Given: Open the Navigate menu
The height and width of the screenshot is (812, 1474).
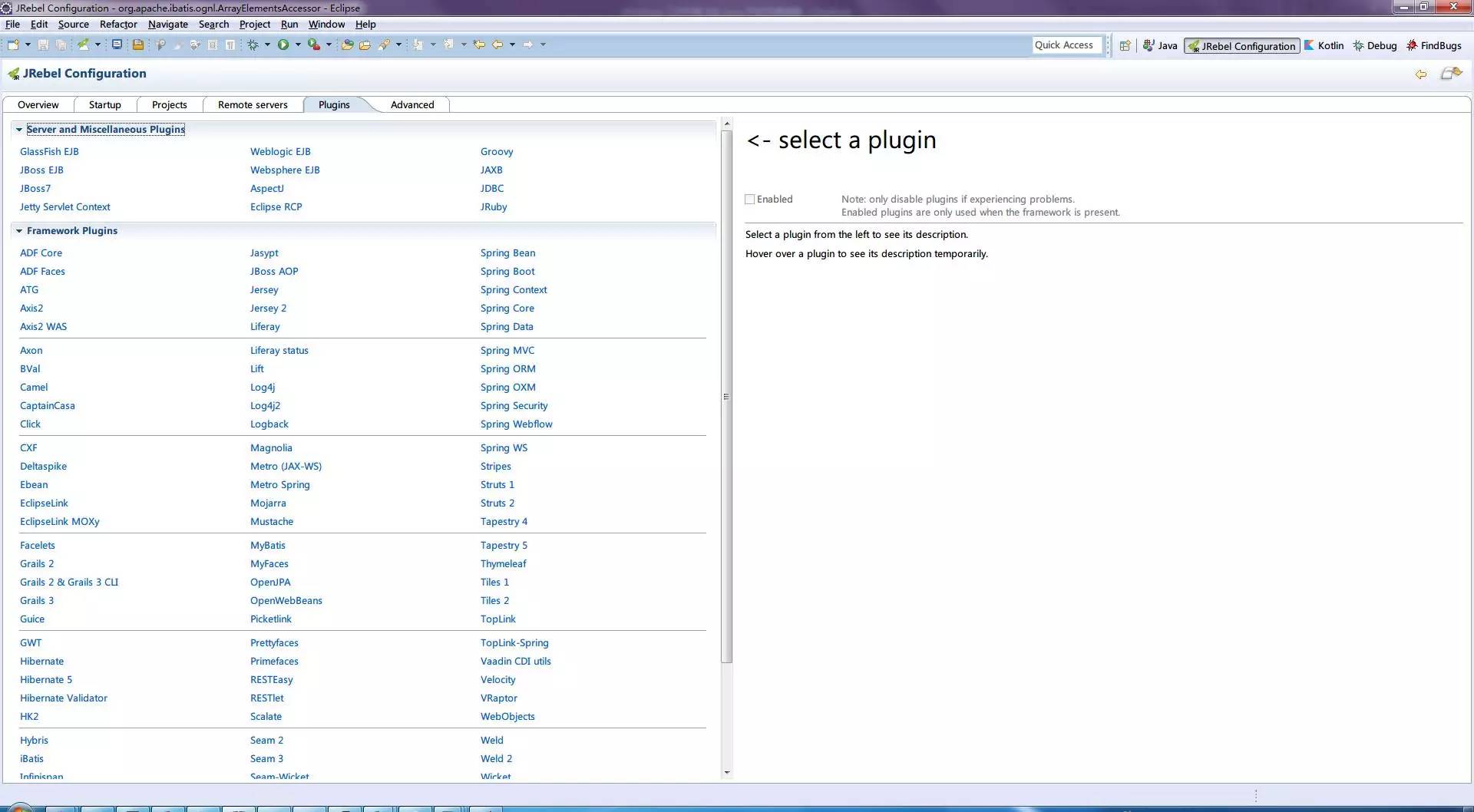Looking at the screenshot, I should [x=168, y=25].
